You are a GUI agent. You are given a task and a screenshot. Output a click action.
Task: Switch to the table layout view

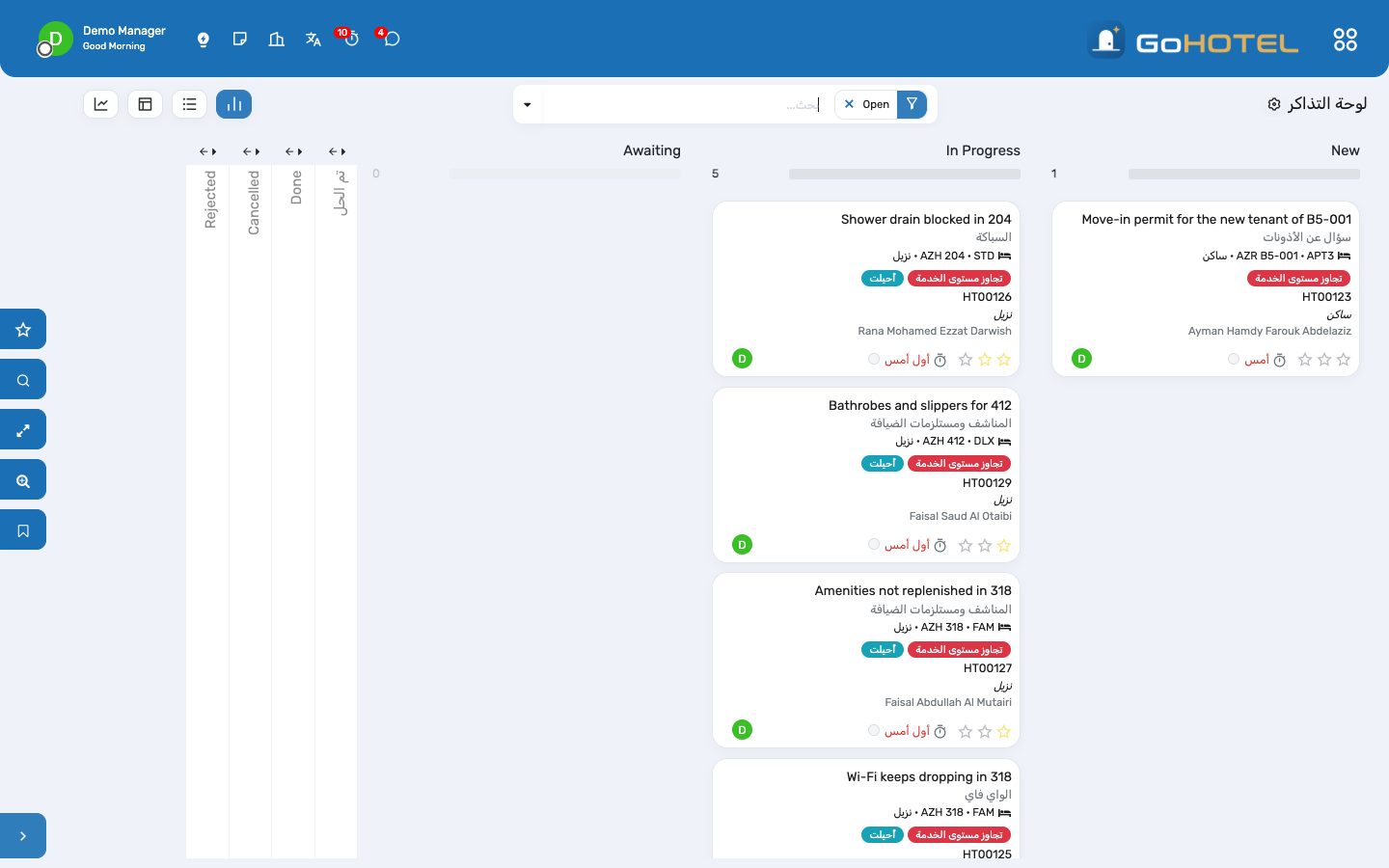[x=146, y=104]
